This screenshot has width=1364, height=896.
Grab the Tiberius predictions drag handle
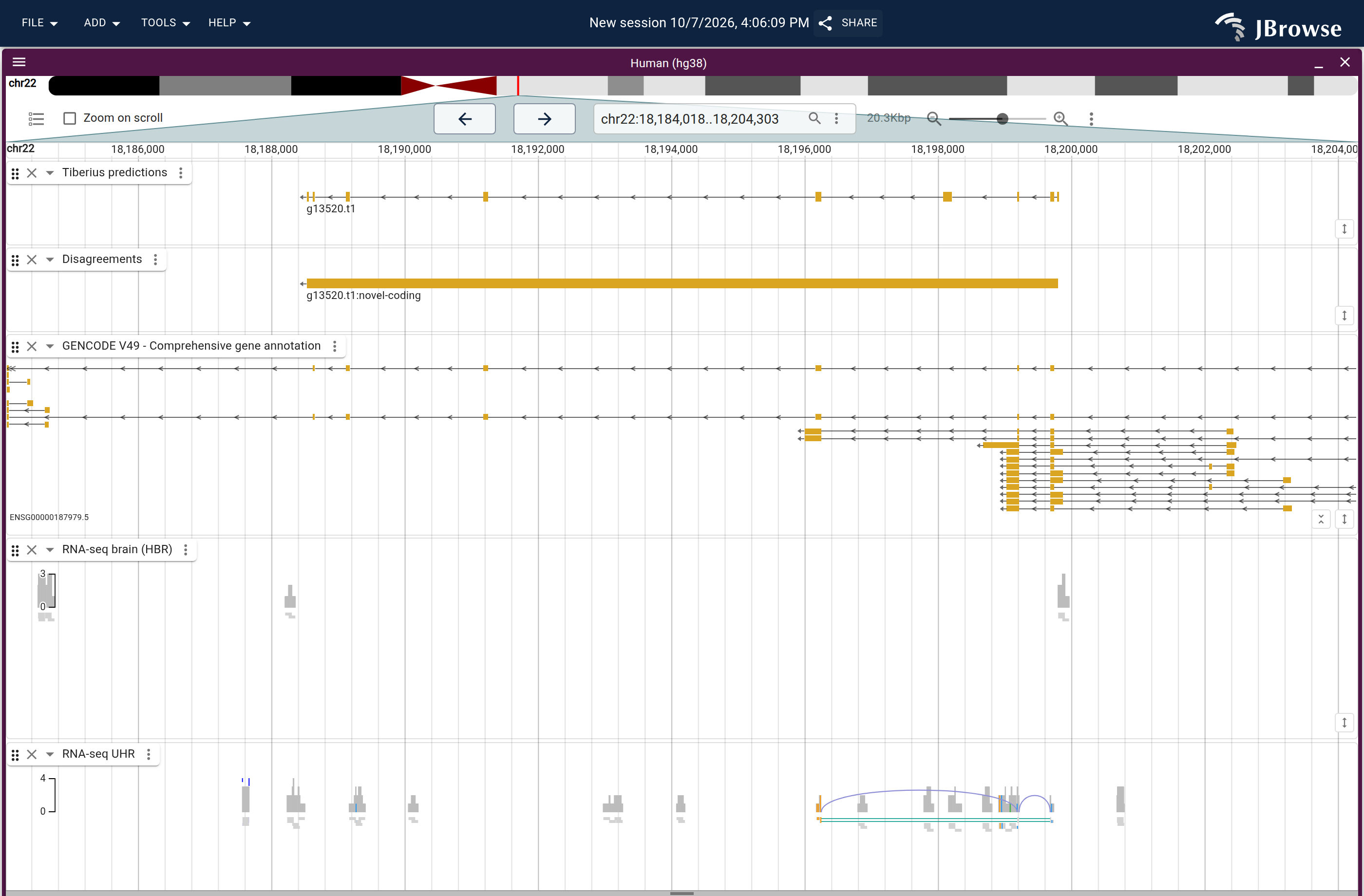(x=16, y=173)
